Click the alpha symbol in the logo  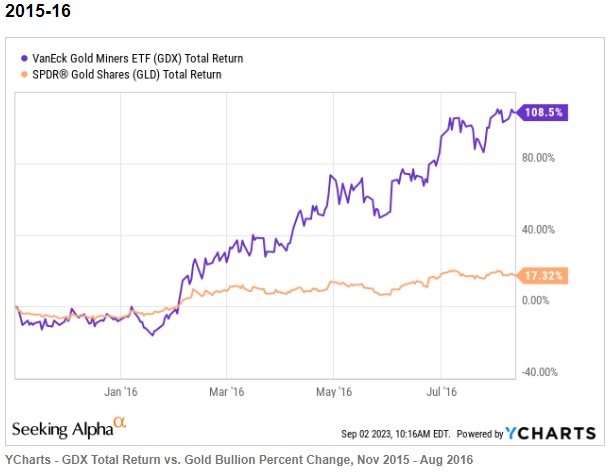point(119,424)
